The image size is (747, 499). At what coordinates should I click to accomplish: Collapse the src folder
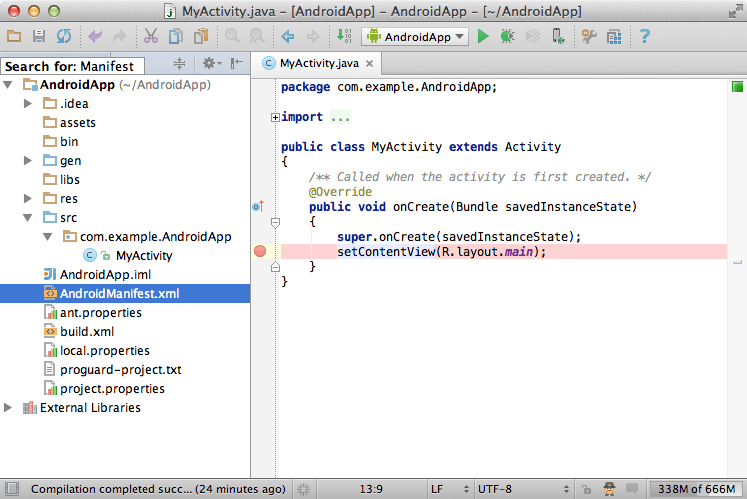pyautogui.click(x=28, y=218)
